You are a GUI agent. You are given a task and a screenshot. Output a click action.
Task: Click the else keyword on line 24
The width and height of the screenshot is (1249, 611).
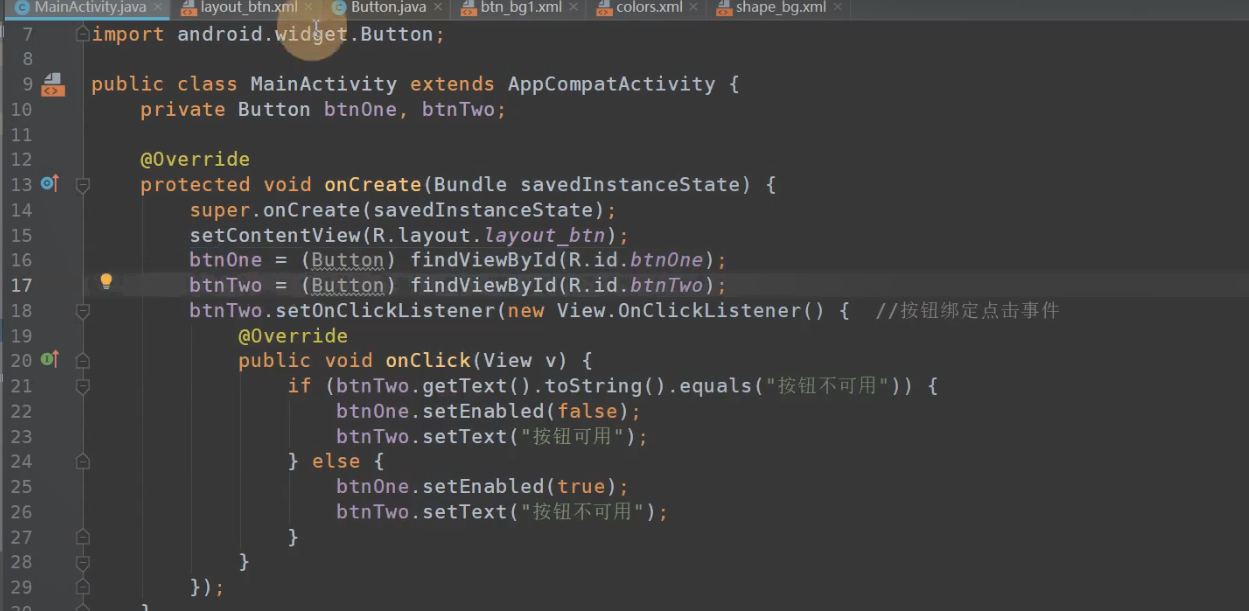[x=335, y=461]
